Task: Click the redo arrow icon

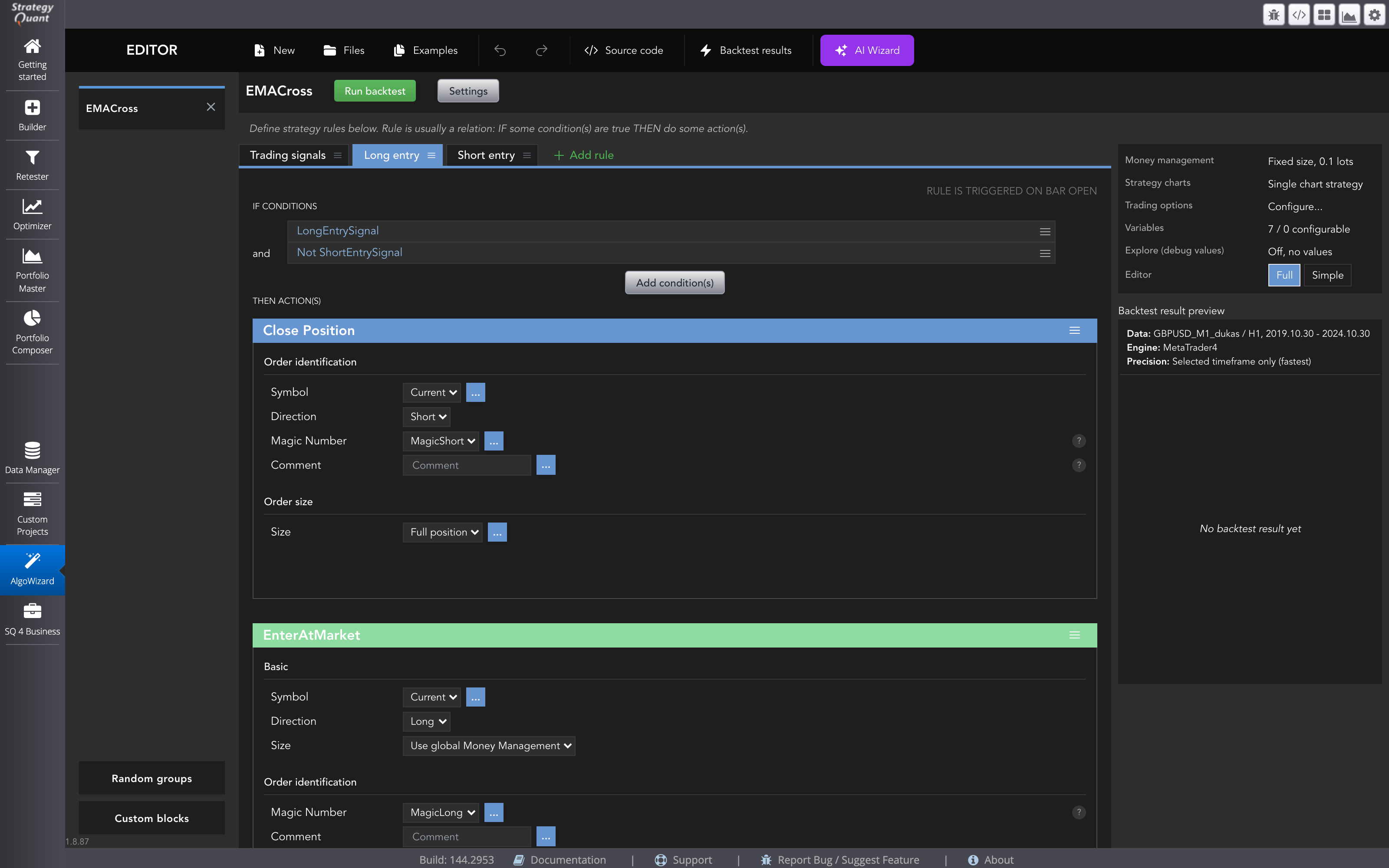Action: [x=541, y=50]
